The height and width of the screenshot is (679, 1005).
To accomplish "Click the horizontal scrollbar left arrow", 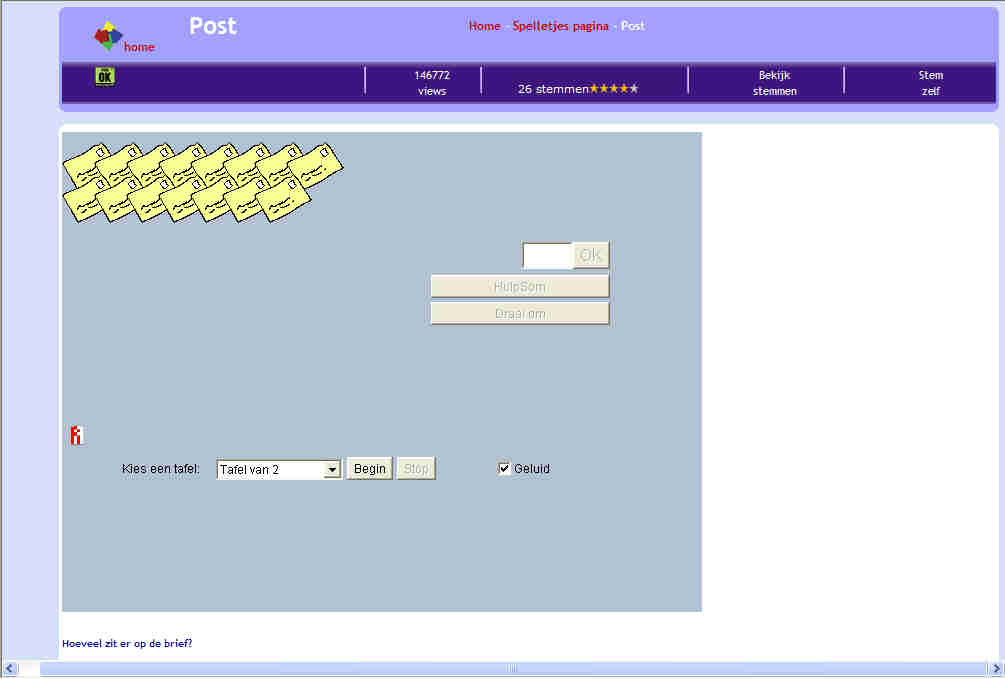I will pyautogui.click(x=11, y=669).
